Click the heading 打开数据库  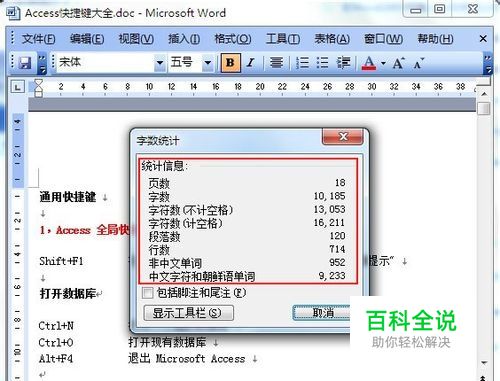tap(68, 294)
